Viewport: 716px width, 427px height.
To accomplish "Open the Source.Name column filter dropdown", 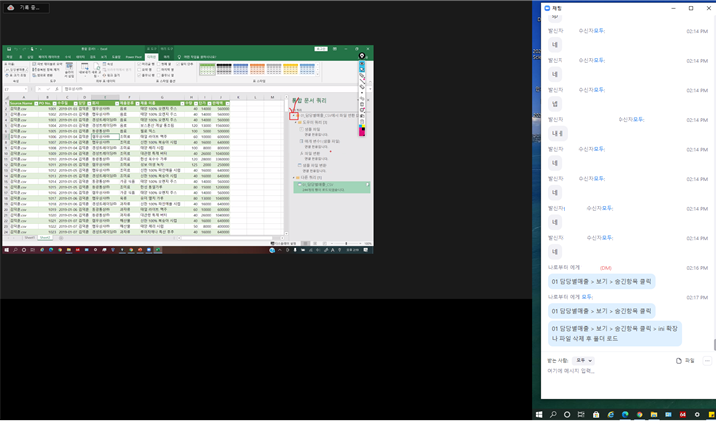I will (34, 103).
